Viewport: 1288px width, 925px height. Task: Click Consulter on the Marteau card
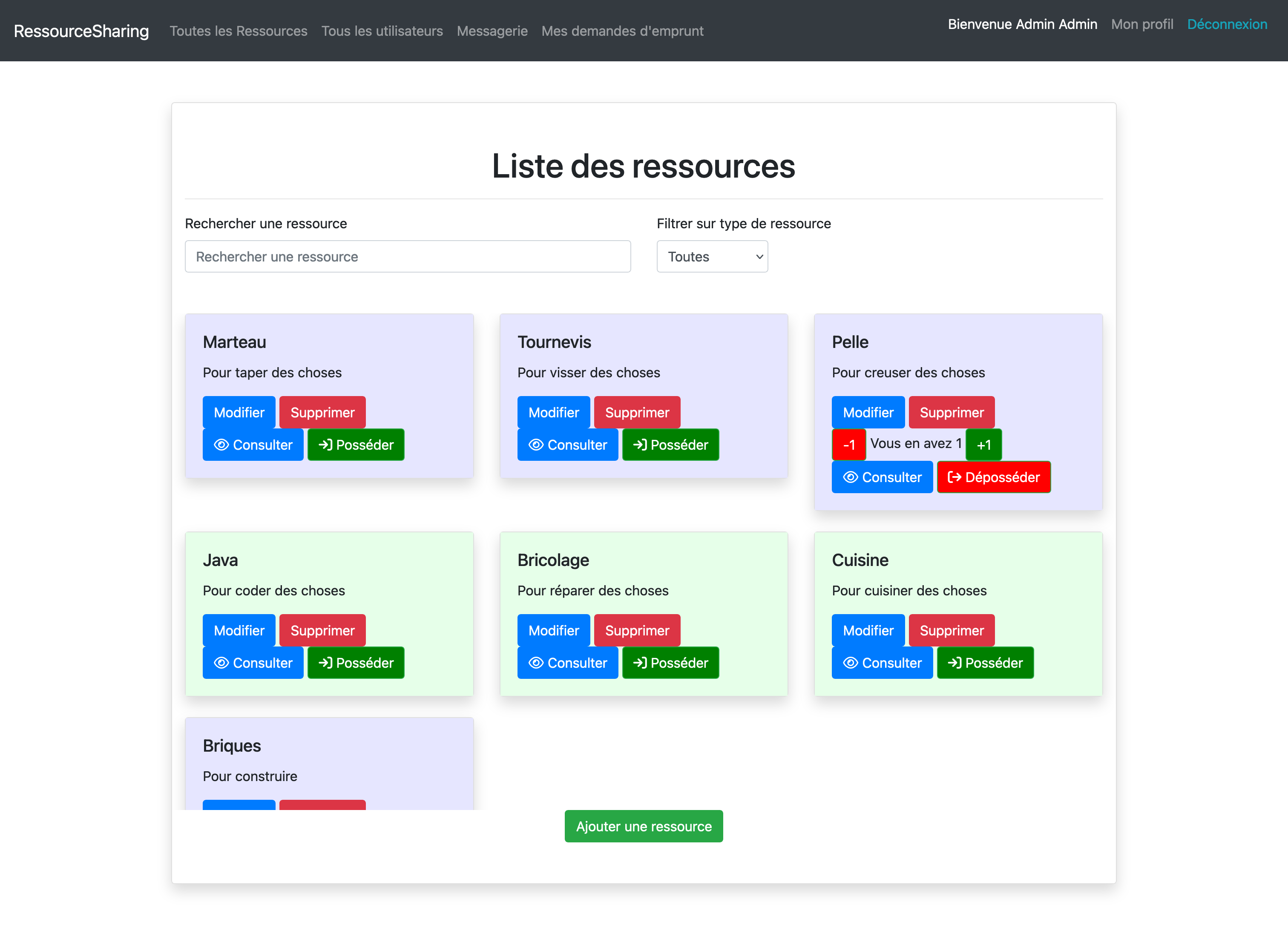tap(253, 445)
